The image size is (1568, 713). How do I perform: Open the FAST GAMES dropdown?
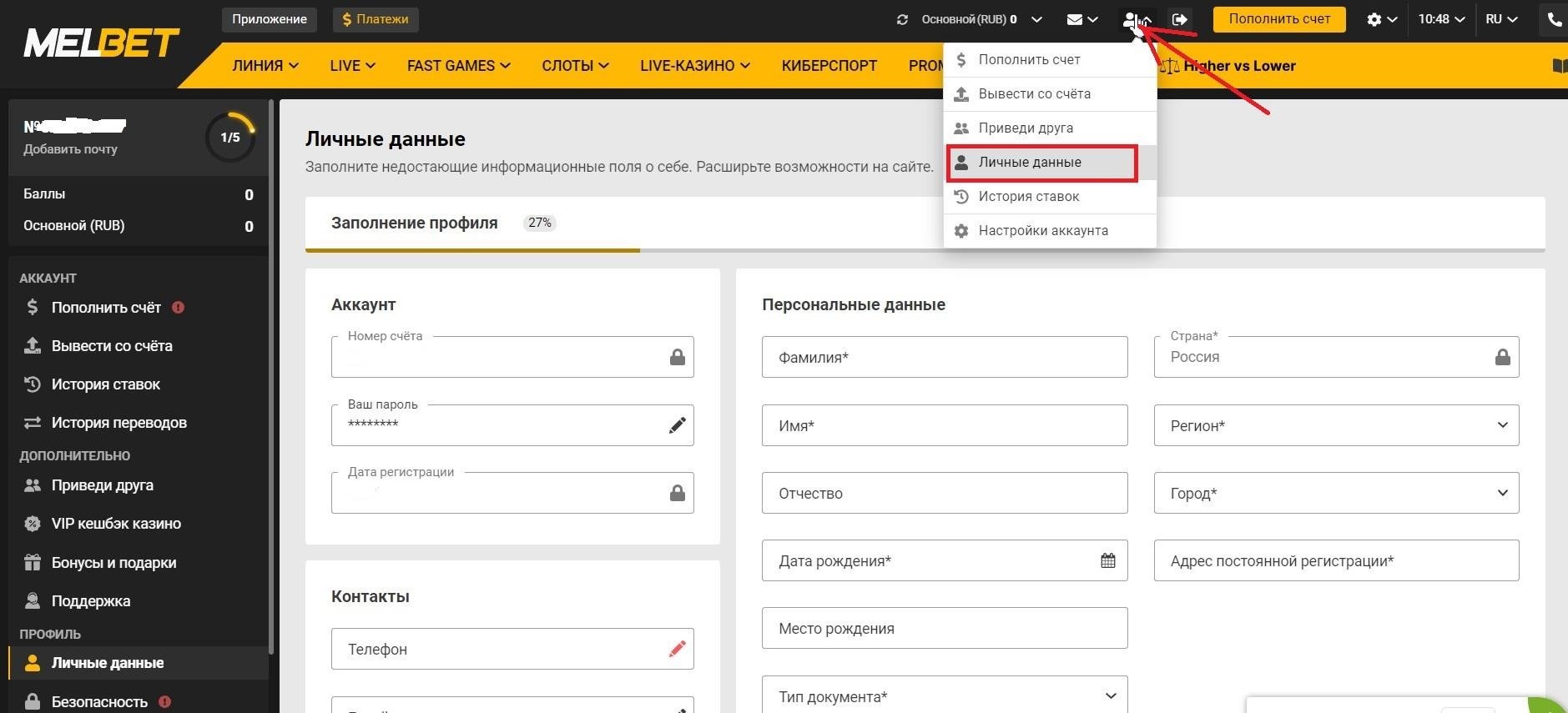[x=458, y=65]
